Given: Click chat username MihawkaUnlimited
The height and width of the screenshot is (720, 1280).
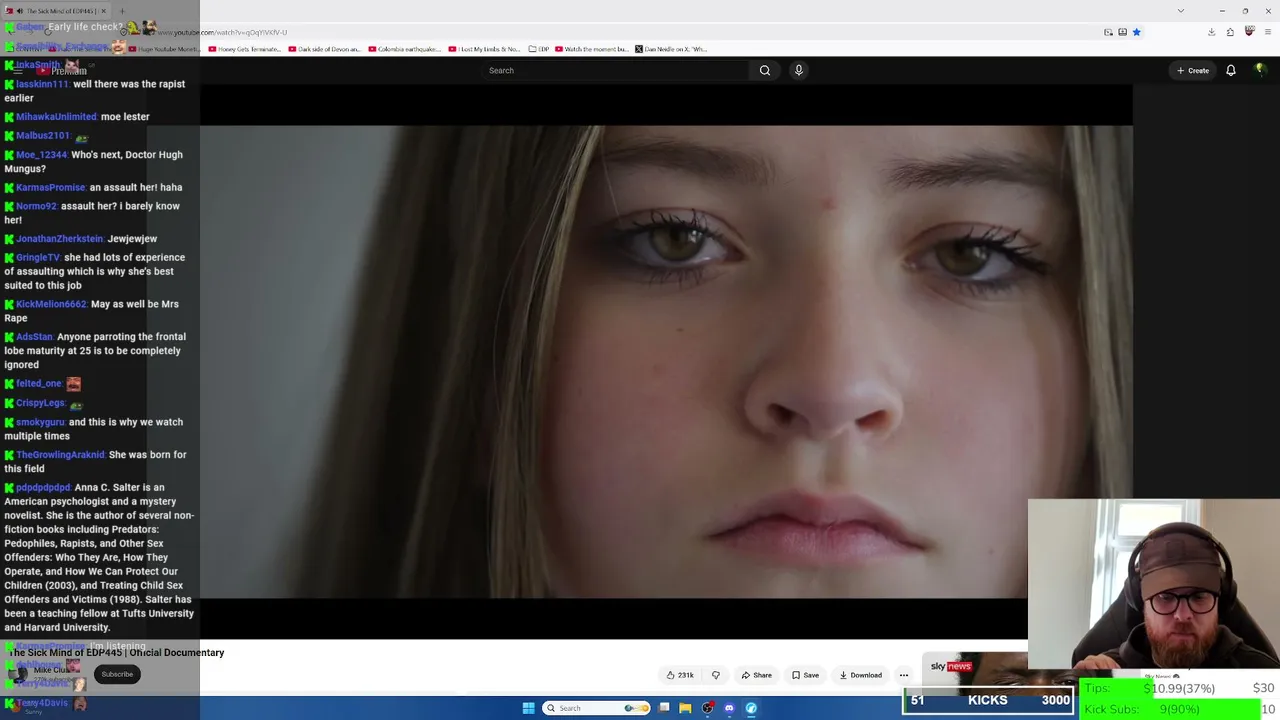Looking at the screenshot, I should point(56,117).
